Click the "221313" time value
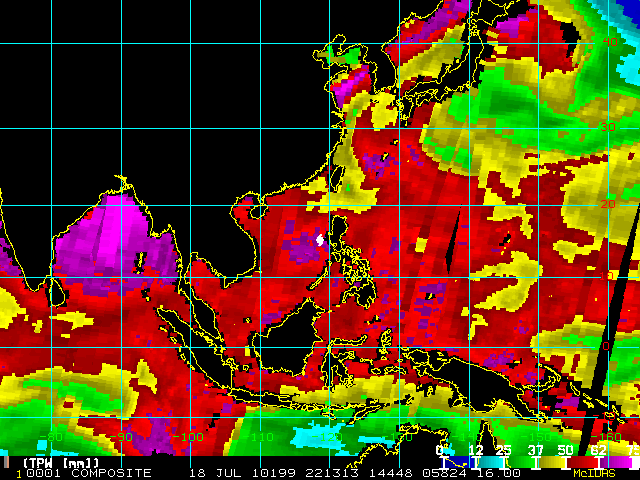The width and height of the screenshot is (640, 480). pyautogui.click(x=332, y=473)
